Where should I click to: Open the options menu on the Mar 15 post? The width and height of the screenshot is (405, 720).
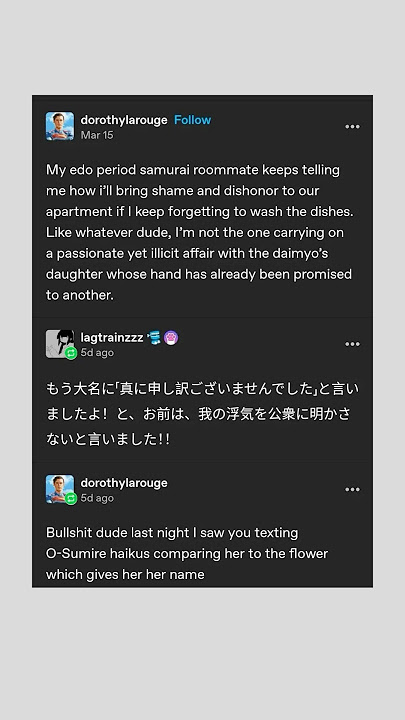coord(352,127)
